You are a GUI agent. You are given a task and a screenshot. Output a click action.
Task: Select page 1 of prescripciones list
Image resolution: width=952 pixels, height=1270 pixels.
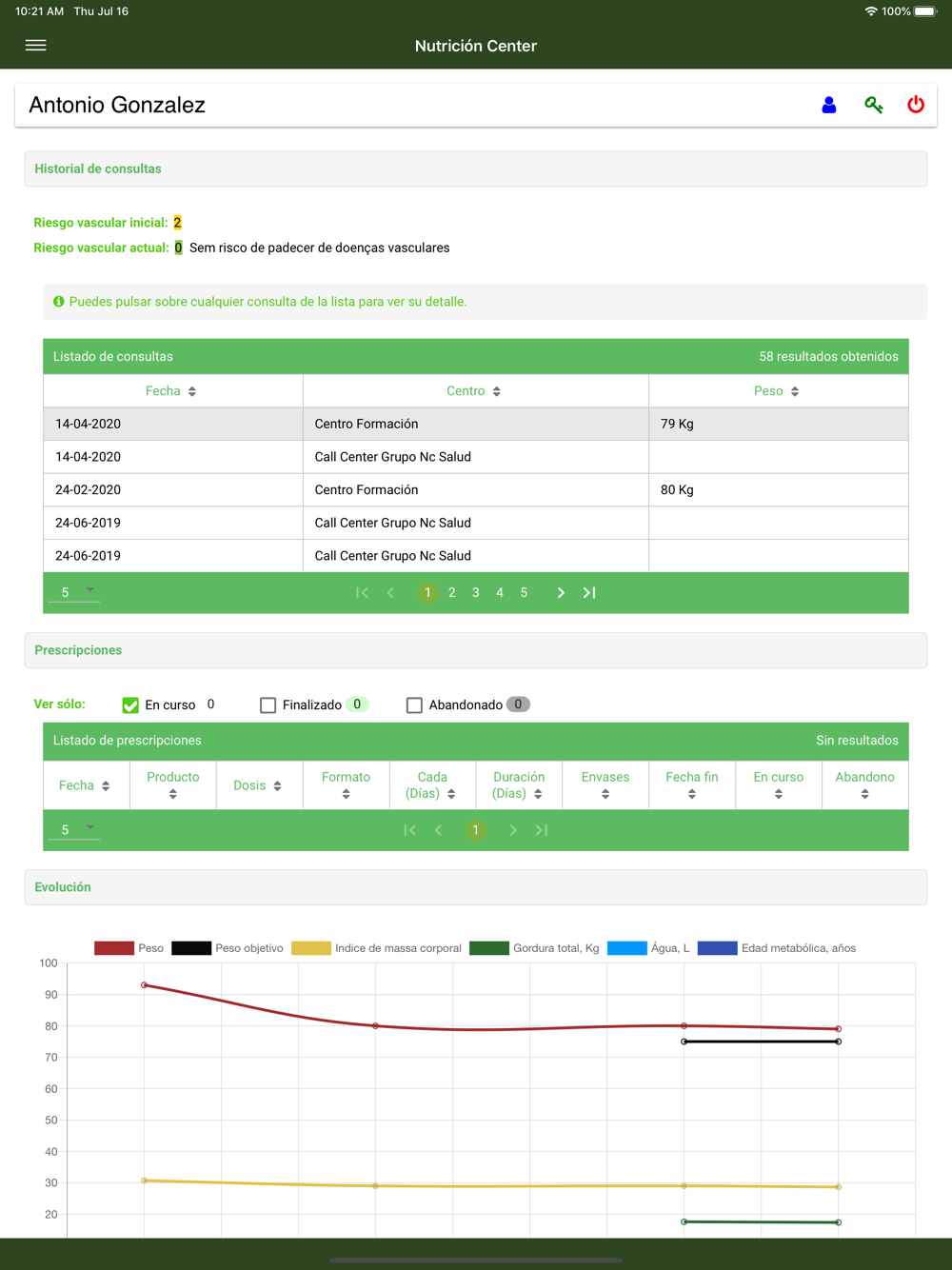click(475, 830)
